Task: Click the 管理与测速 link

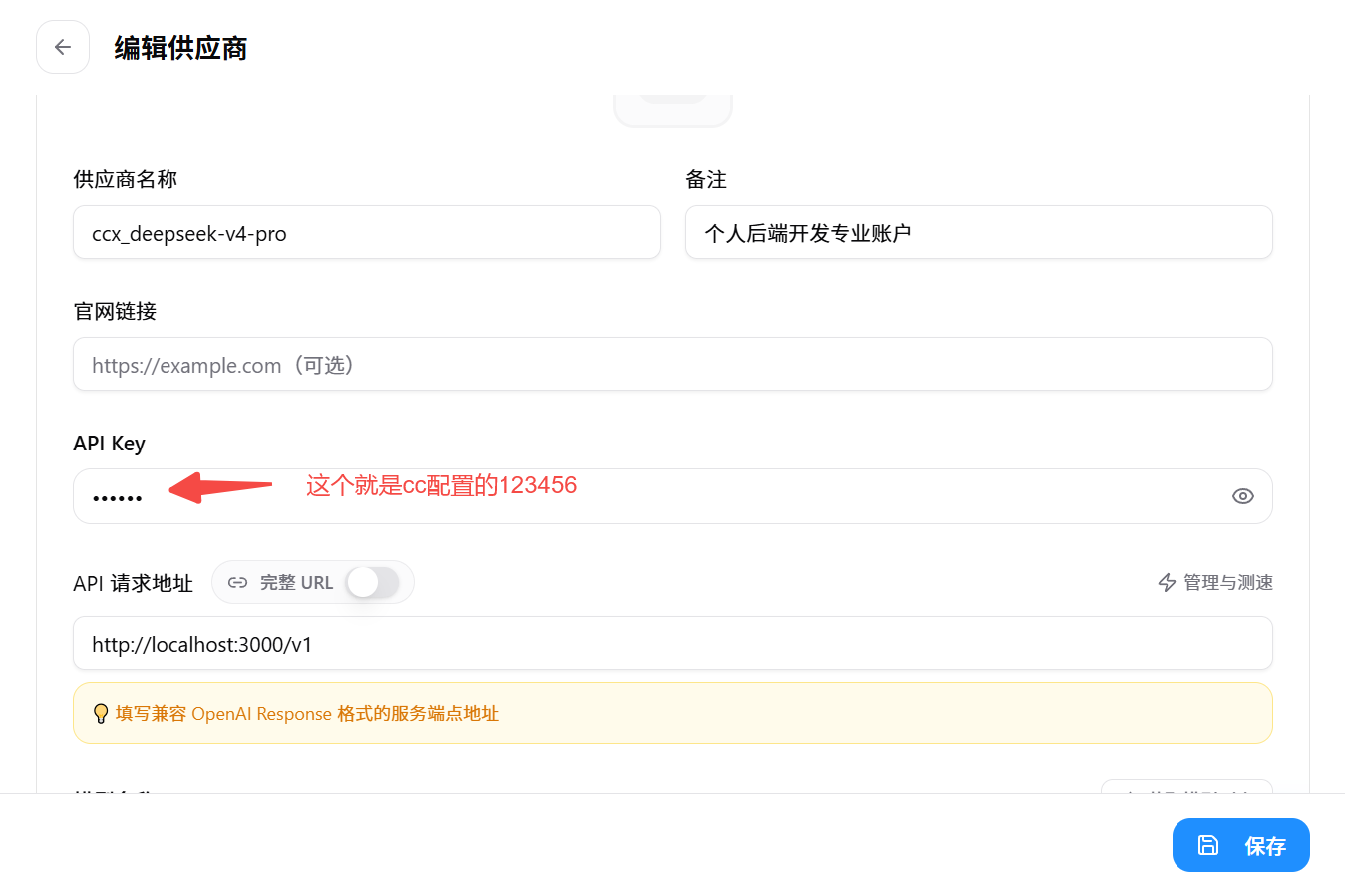Action: 1215,582
